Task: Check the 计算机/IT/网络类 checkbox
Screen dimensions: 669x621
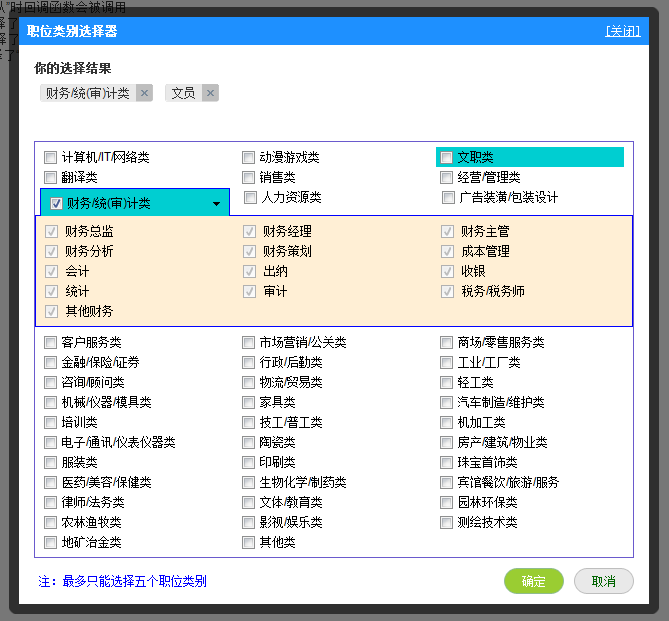Action: point(51,157)
